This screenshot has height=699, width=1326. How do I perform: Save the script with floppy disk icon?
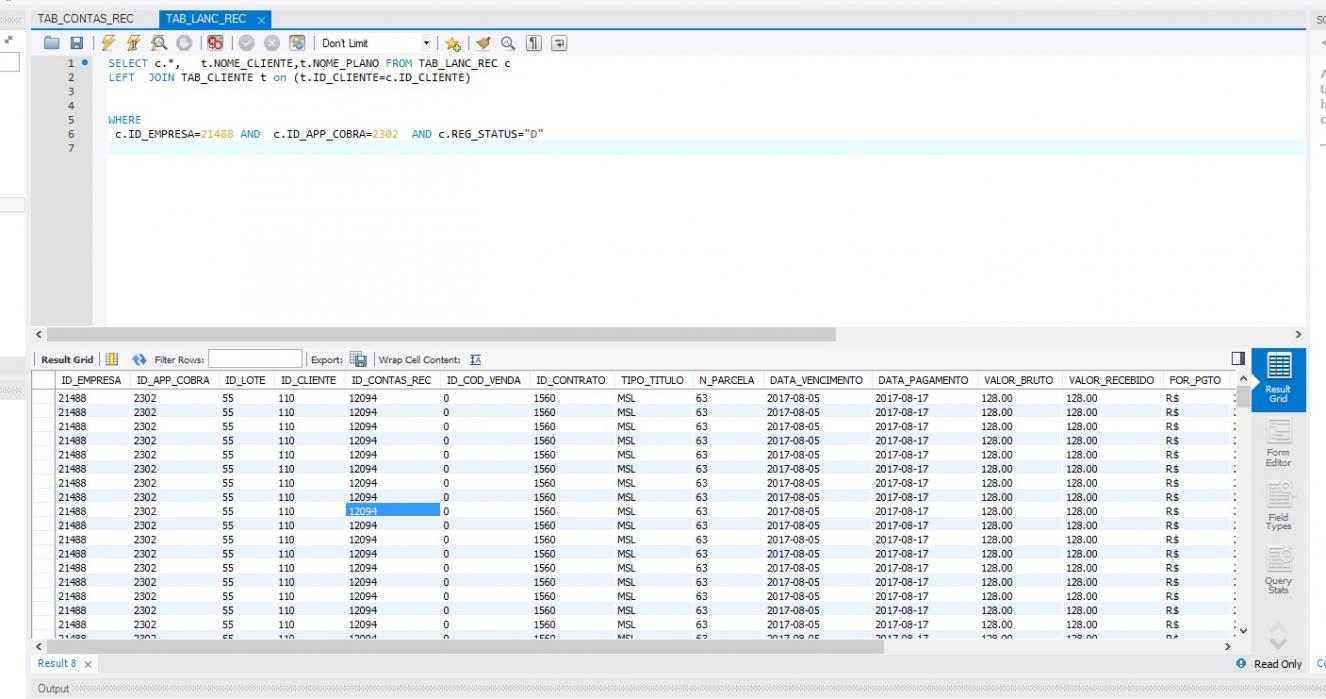(77, 43)
